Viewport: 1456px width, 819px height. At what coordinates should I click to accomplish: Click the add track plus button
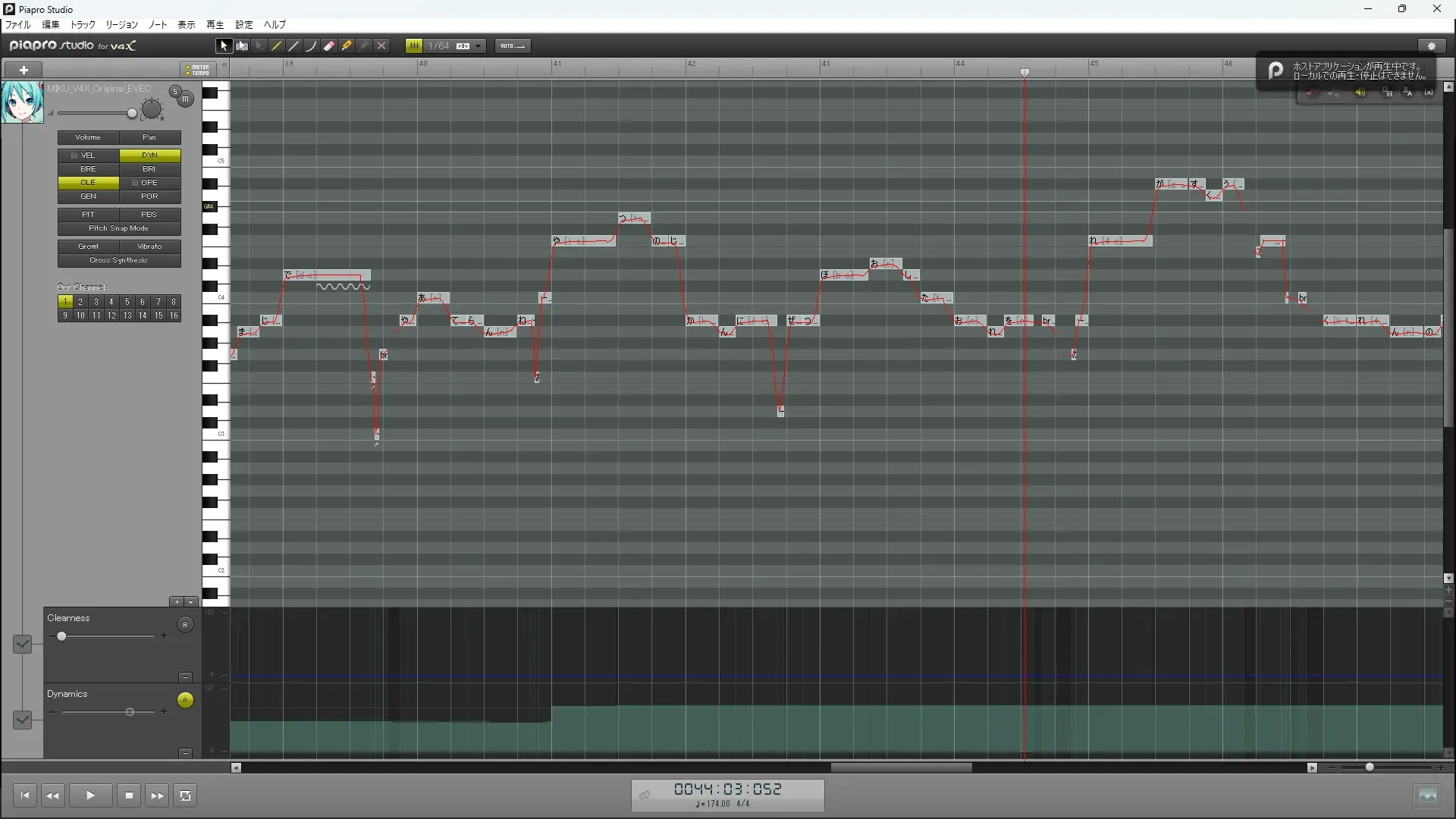(24, 70)
